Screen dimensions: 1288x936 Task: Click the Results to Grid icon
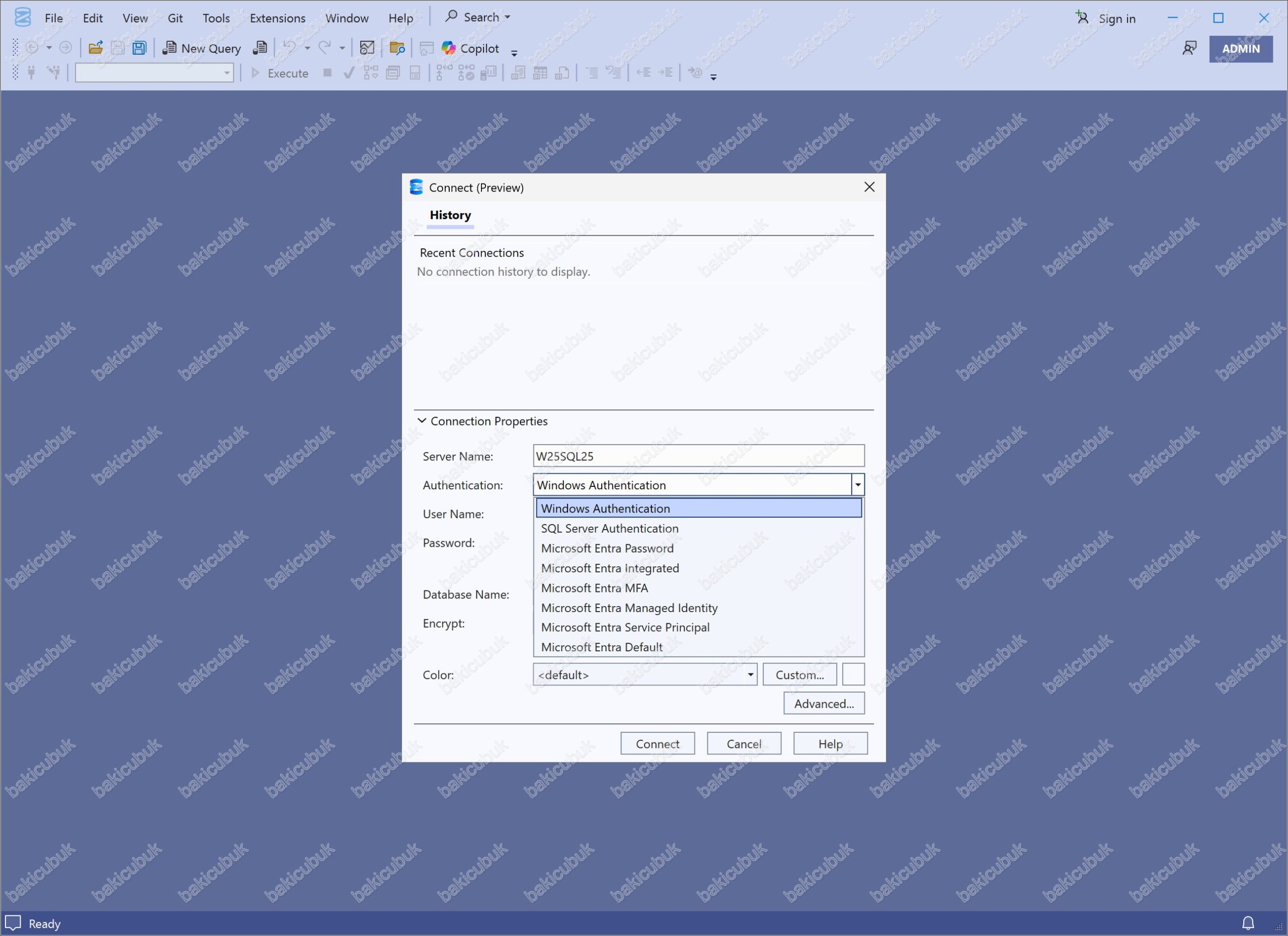(x=540, y=72)
